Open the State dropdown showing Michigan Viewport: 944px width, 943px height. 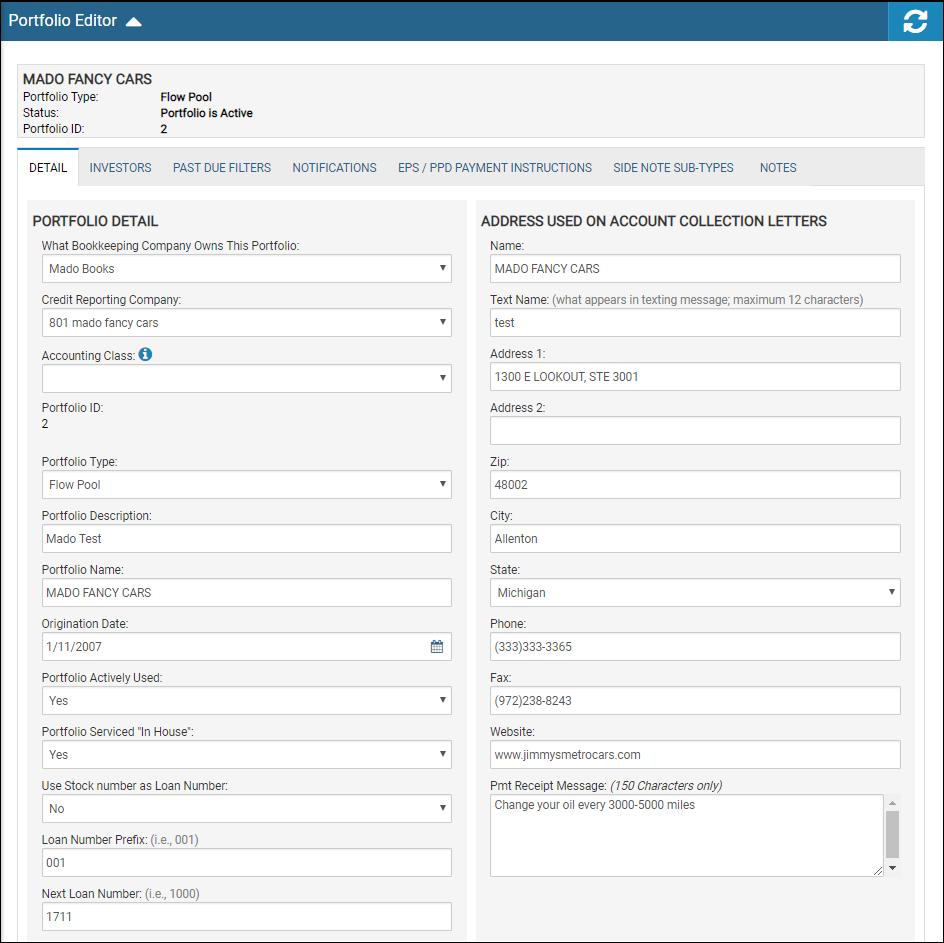[695, 593]
